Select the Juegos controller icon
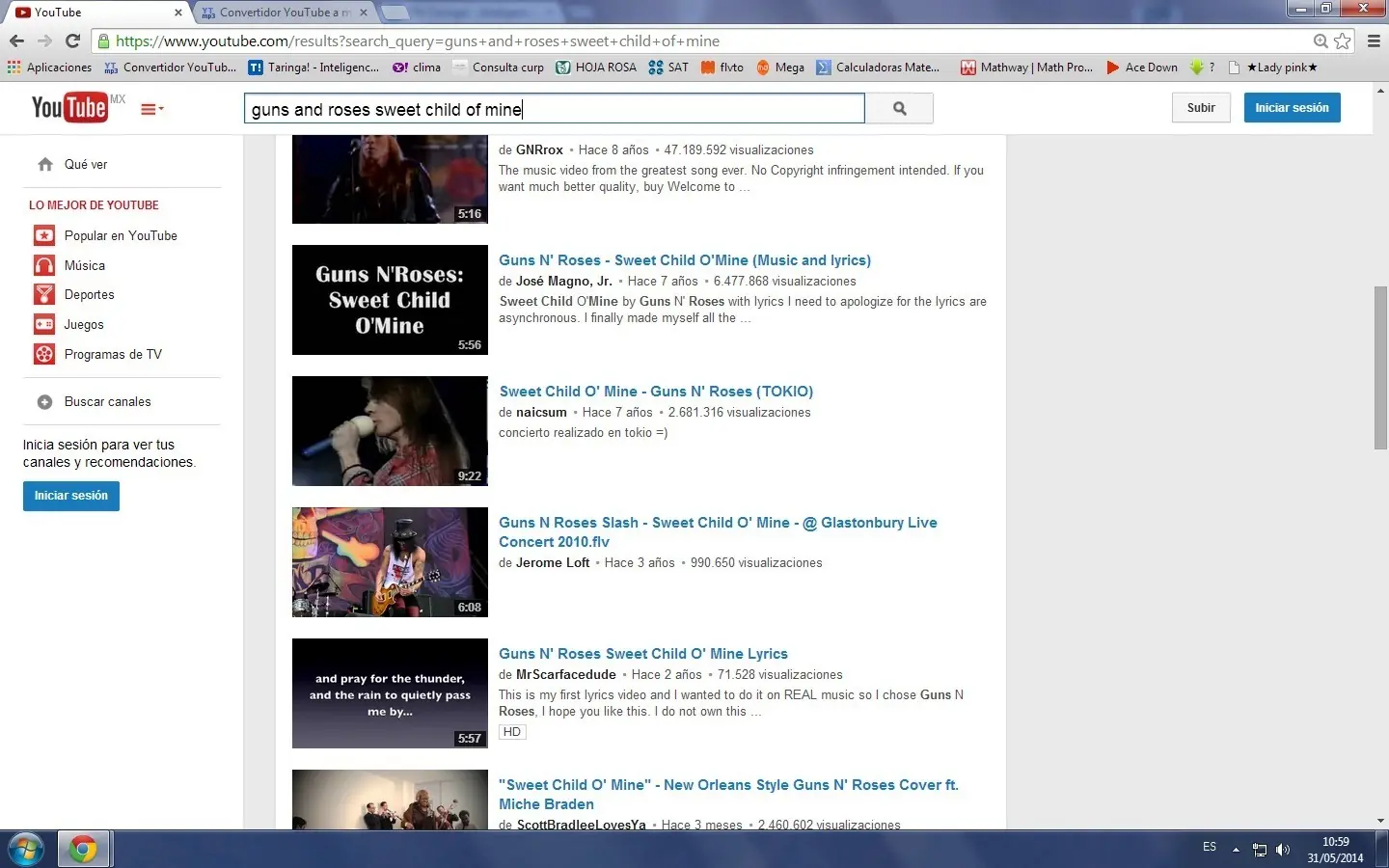The height and width of the screenshot is (868, 1389). (x=44, y=325)
